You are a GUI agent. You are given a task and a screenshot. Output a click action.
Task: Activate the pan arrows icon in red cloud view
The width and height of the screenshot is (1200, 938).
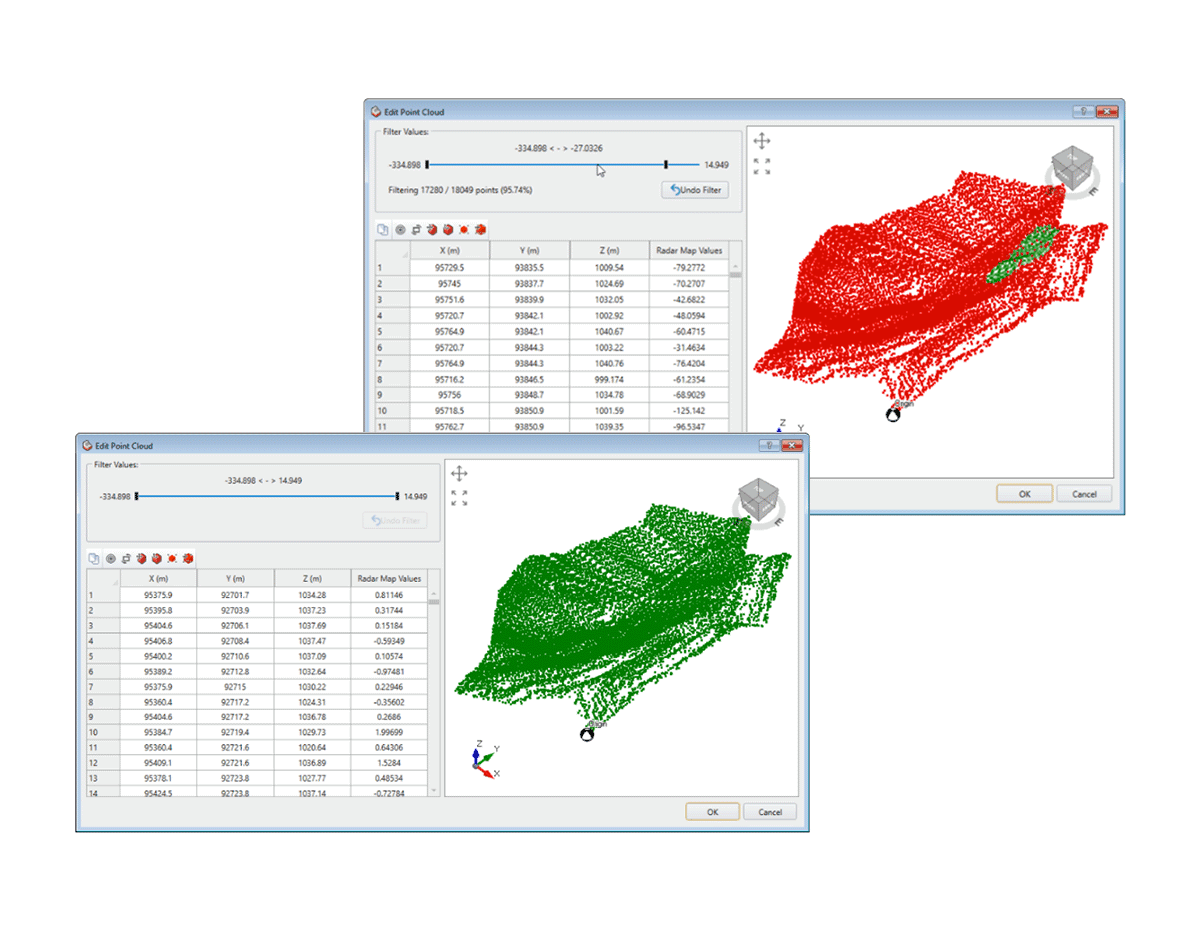tap(762, 141)
